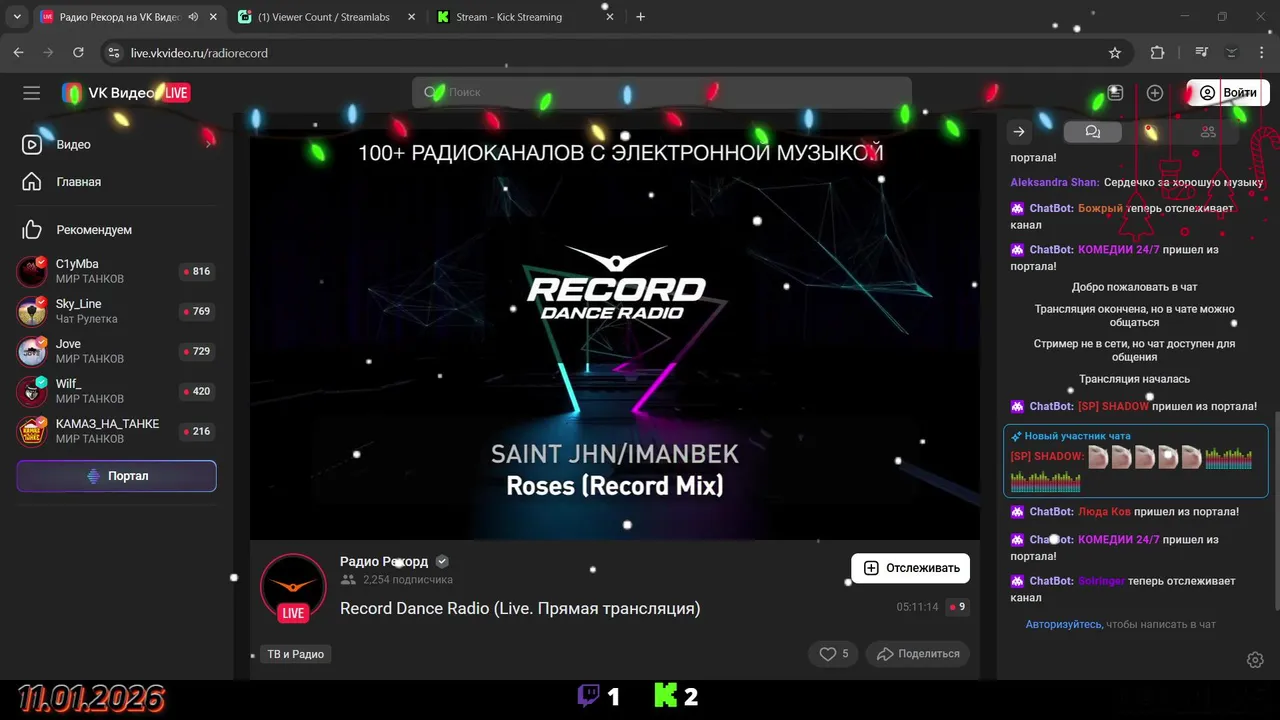Click the 05:11:14 stream duration
The width and height of the screenshot is (1280, 720).
(917, 607)
